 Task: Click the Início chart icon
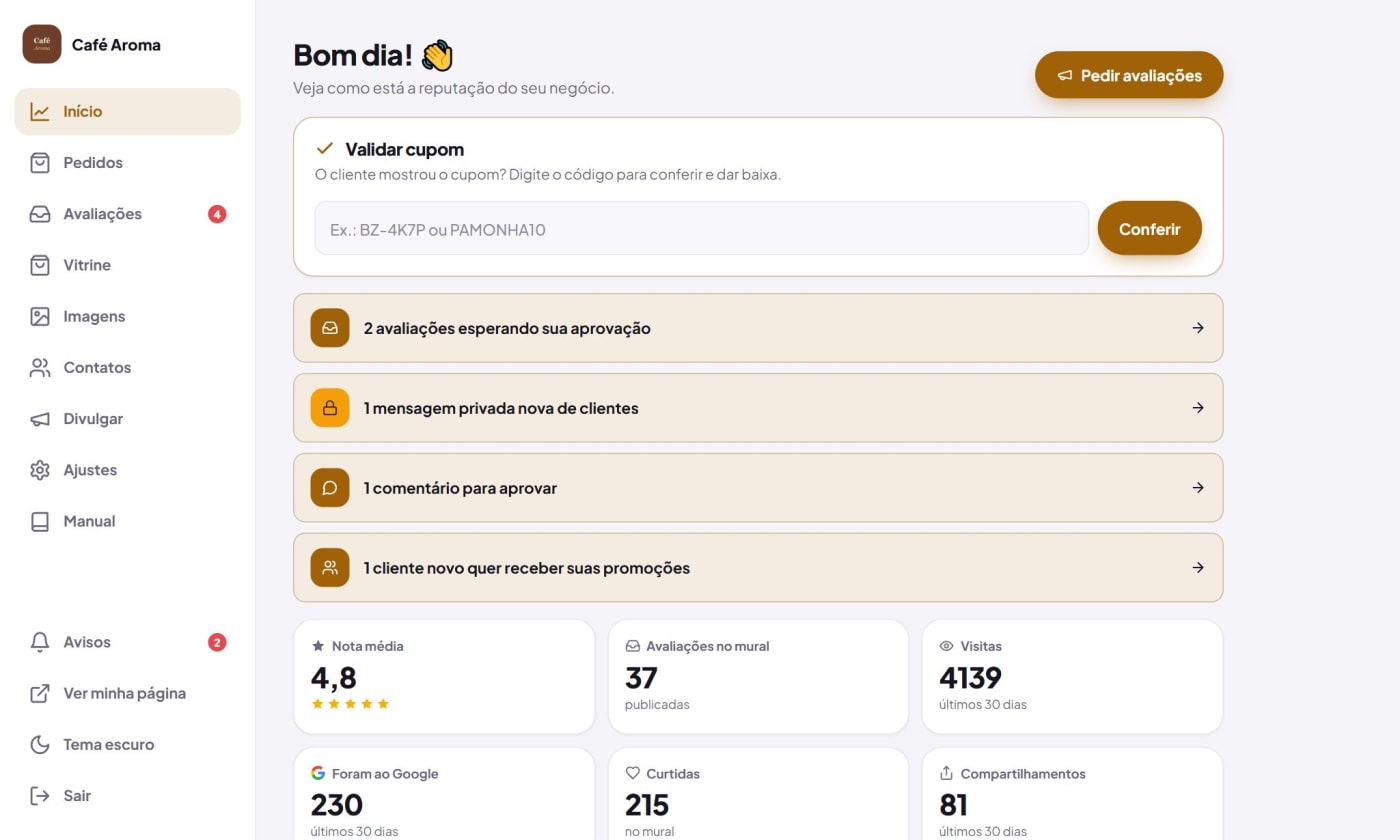tap(40, 112)
